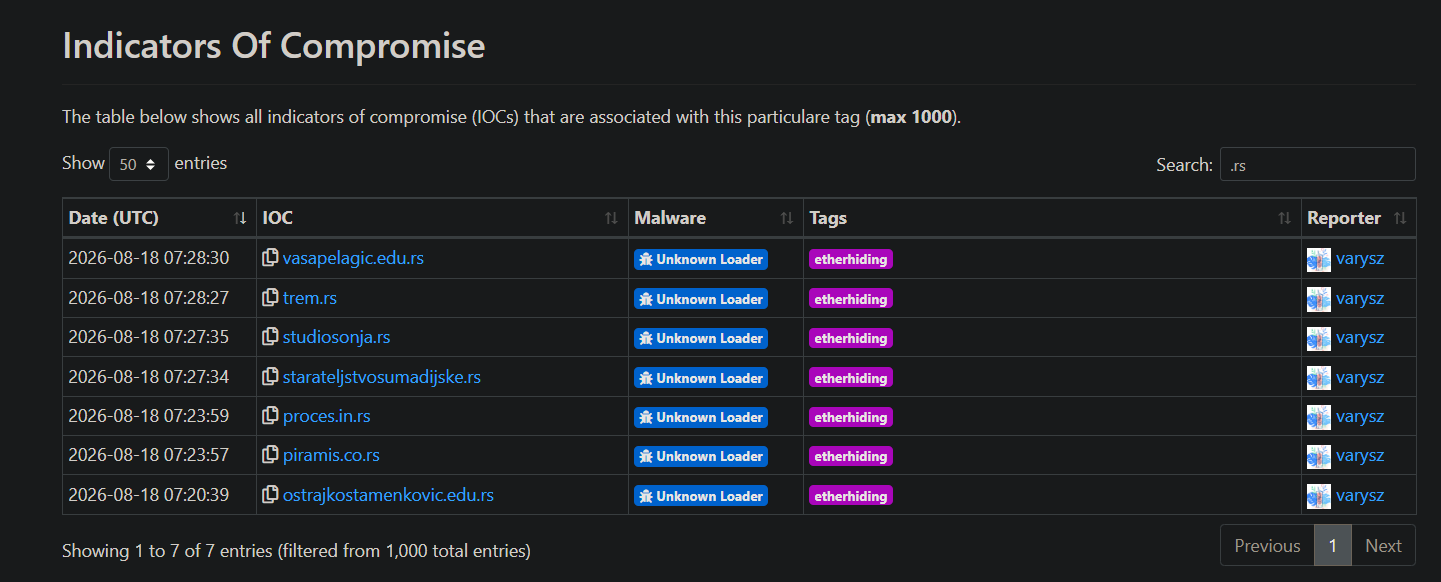Image resolution: width=1441 pixels, height=582 pixels.
Task: Open the Show entries count dropdown
Action: pos(138,164)
